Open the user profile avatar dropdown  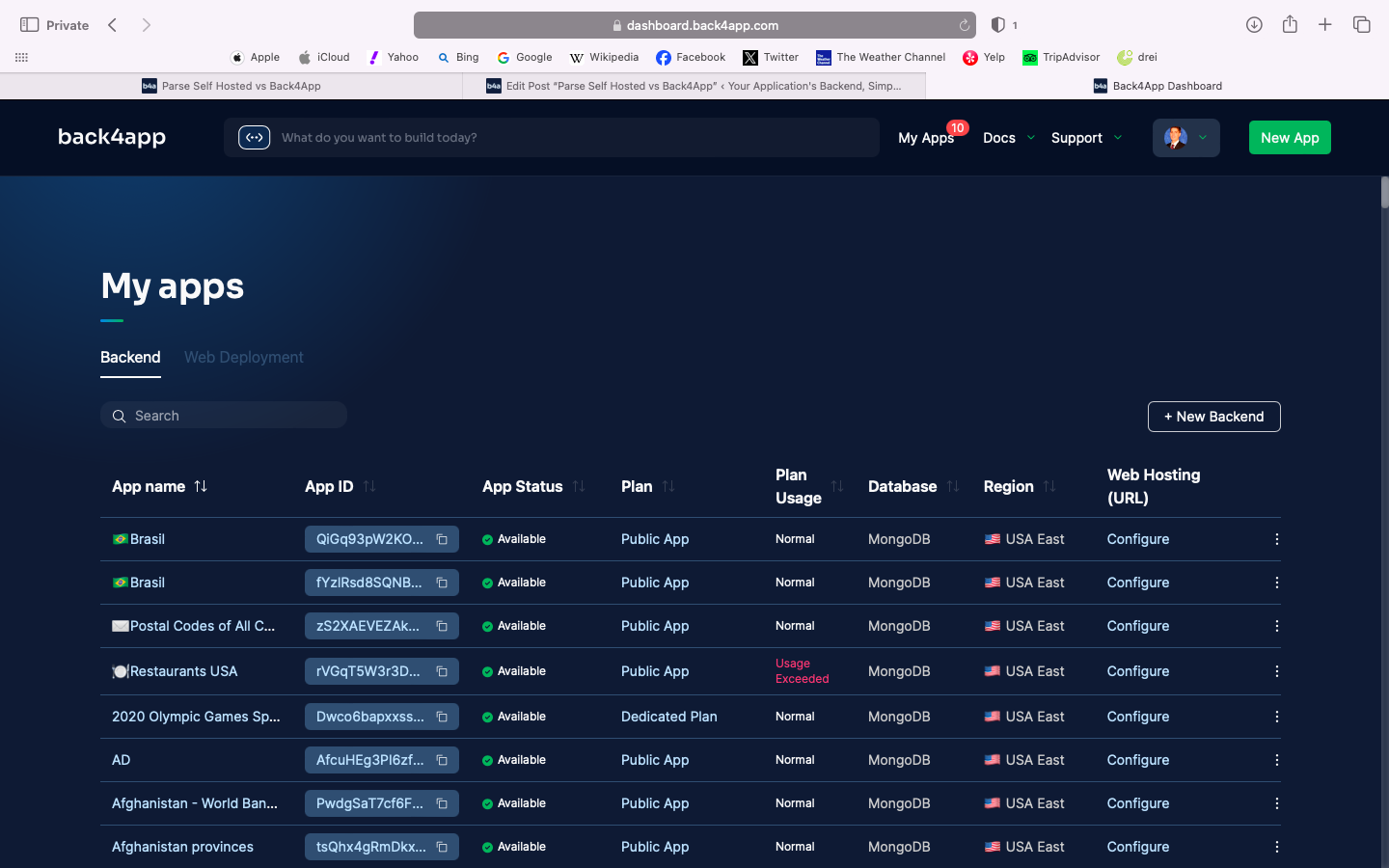1185,138
